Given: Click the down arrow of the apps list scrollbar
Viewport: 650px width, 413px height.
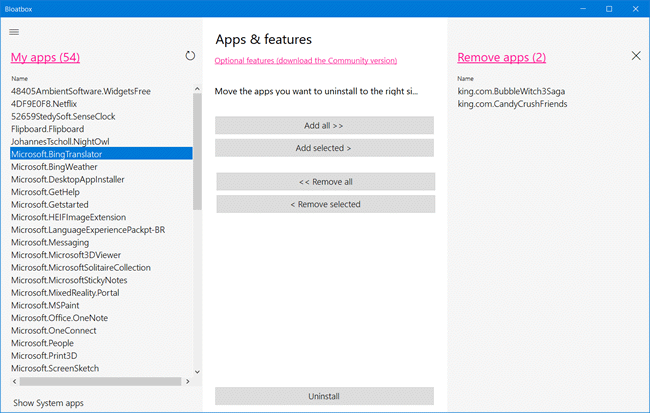Looking at the screenshot, I should pyautogui.click(x=197, y=372).
